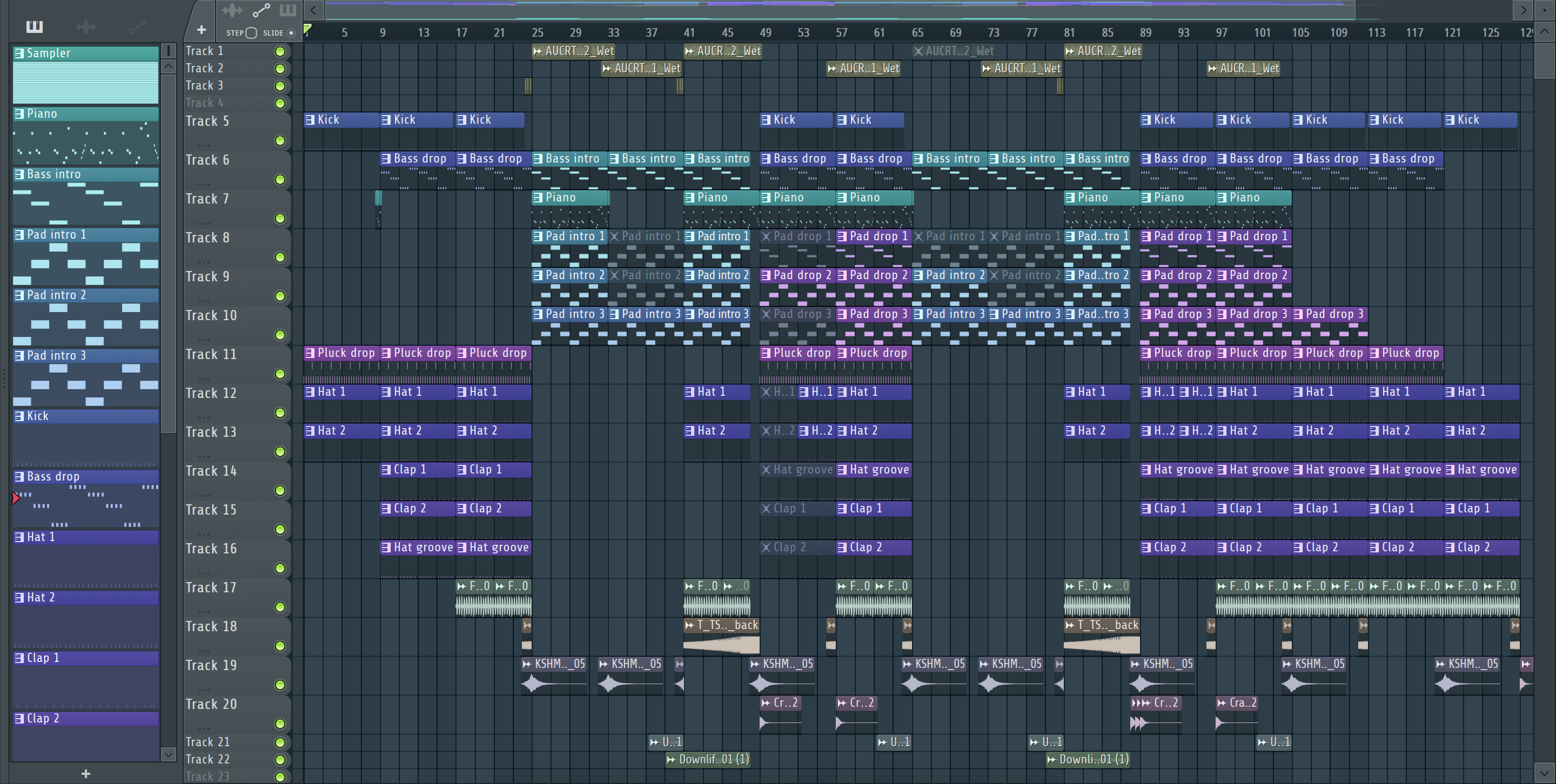Mute Track 1 with its green LED
This screenshot has height=784, width=1556.
click(x=280, y=51)
